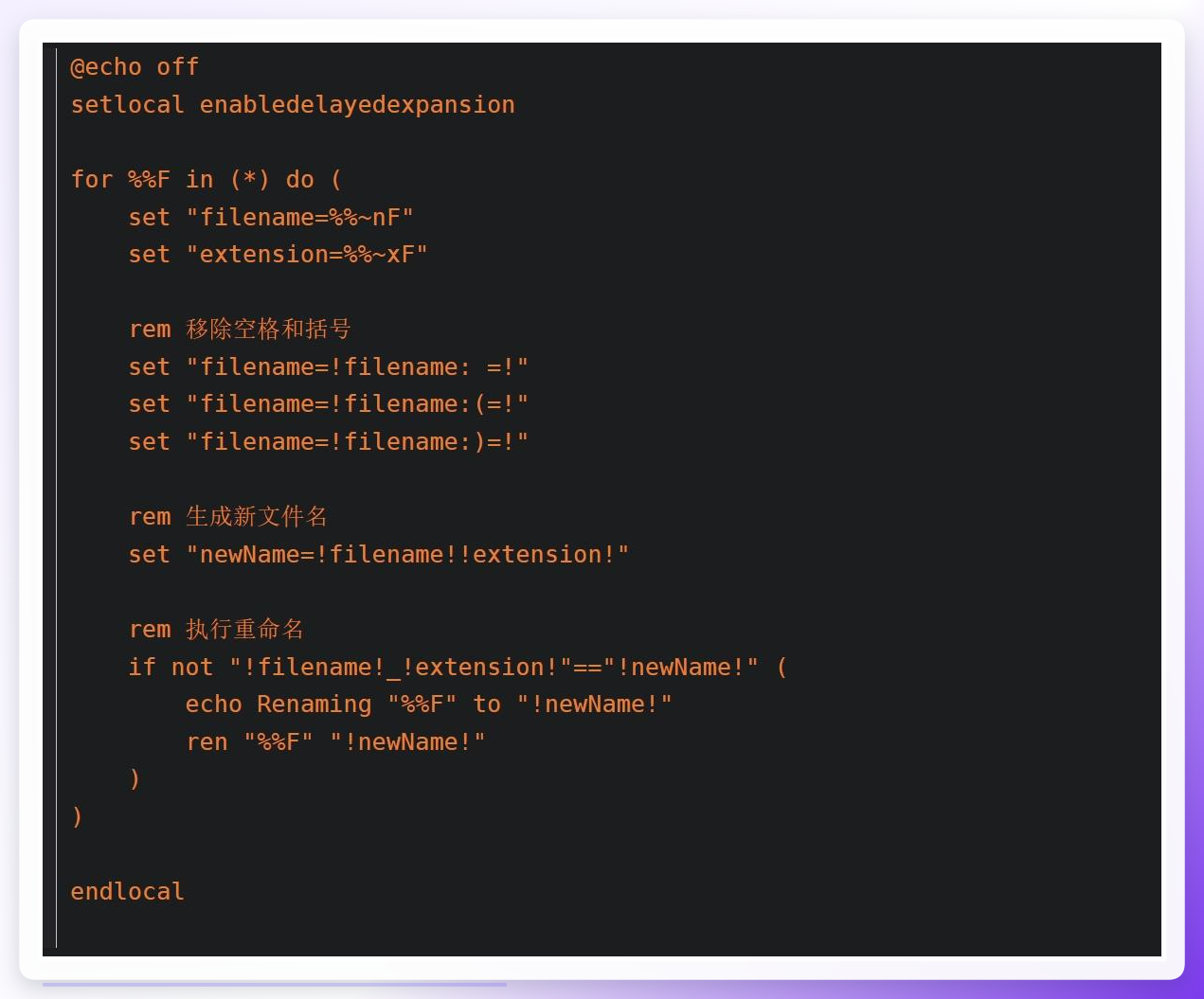Click the line set "filename=!filename:(=!"
Viewport: 1204px width, 999px height.
(x=329, y=404)
